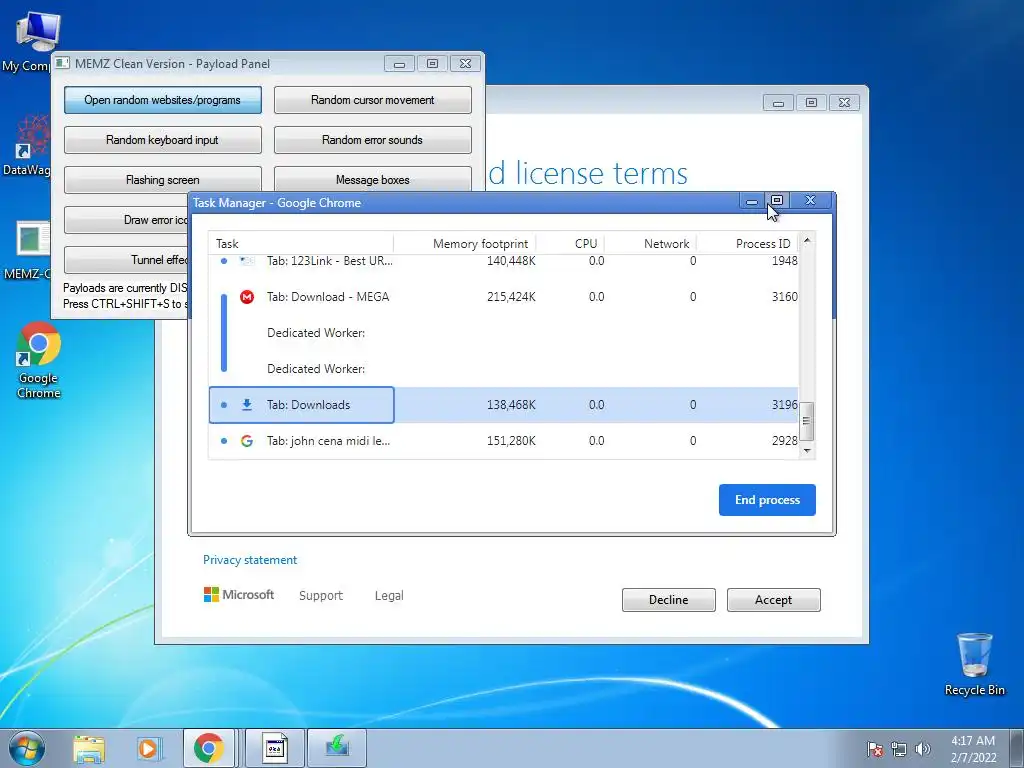Toggle Random error sounds payload
The width and height of the screenshot is (1024, 768).
(x=372, y=140)
